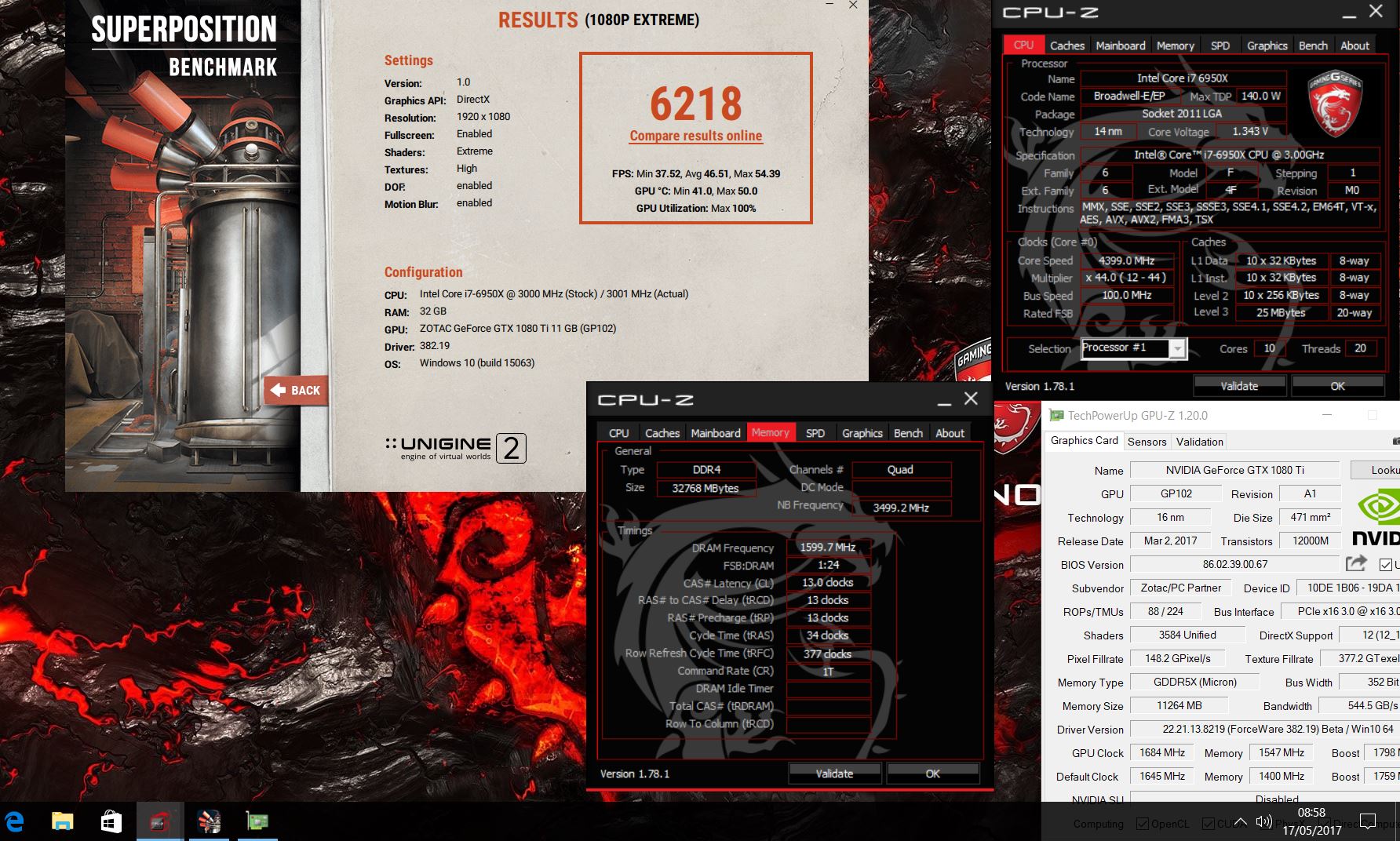Switch to GPU-Z taskbar icon
Screen dimensions: 1400x841
pos(257,821)
